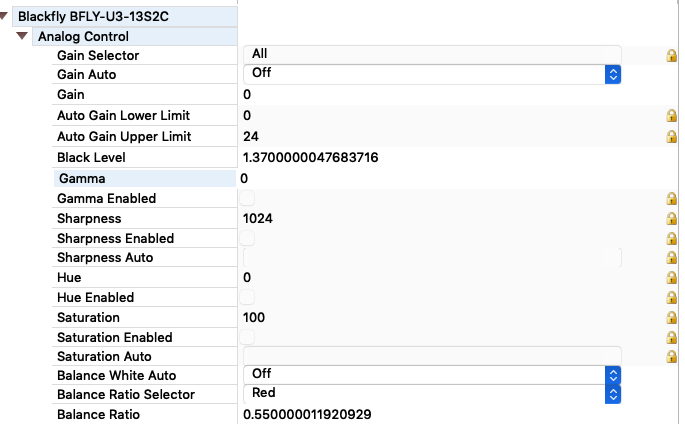
Task: Click the lock icon on Auto Gain Upper Limit row
Action: point(671,137)
